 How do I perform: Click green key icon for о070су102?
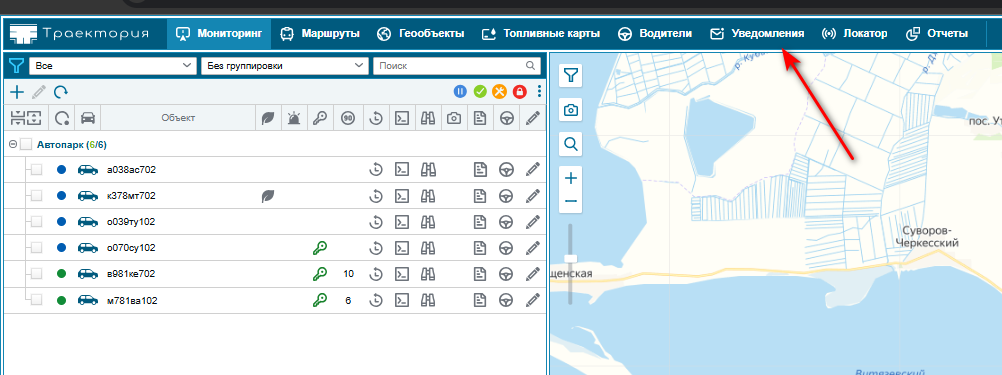tap(320, 248)
